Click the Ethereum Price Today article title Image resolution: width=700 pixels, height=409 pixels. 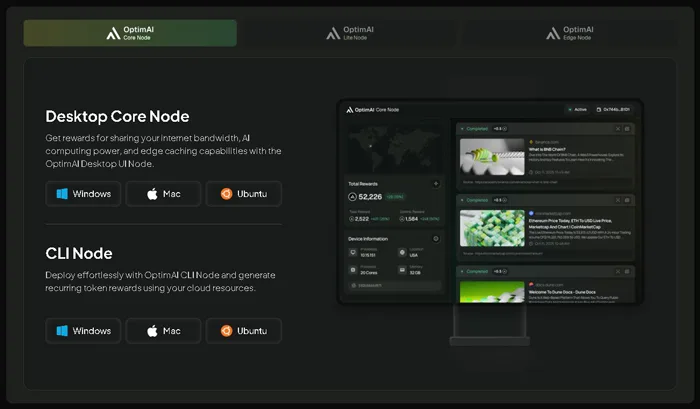click(571, 224)
